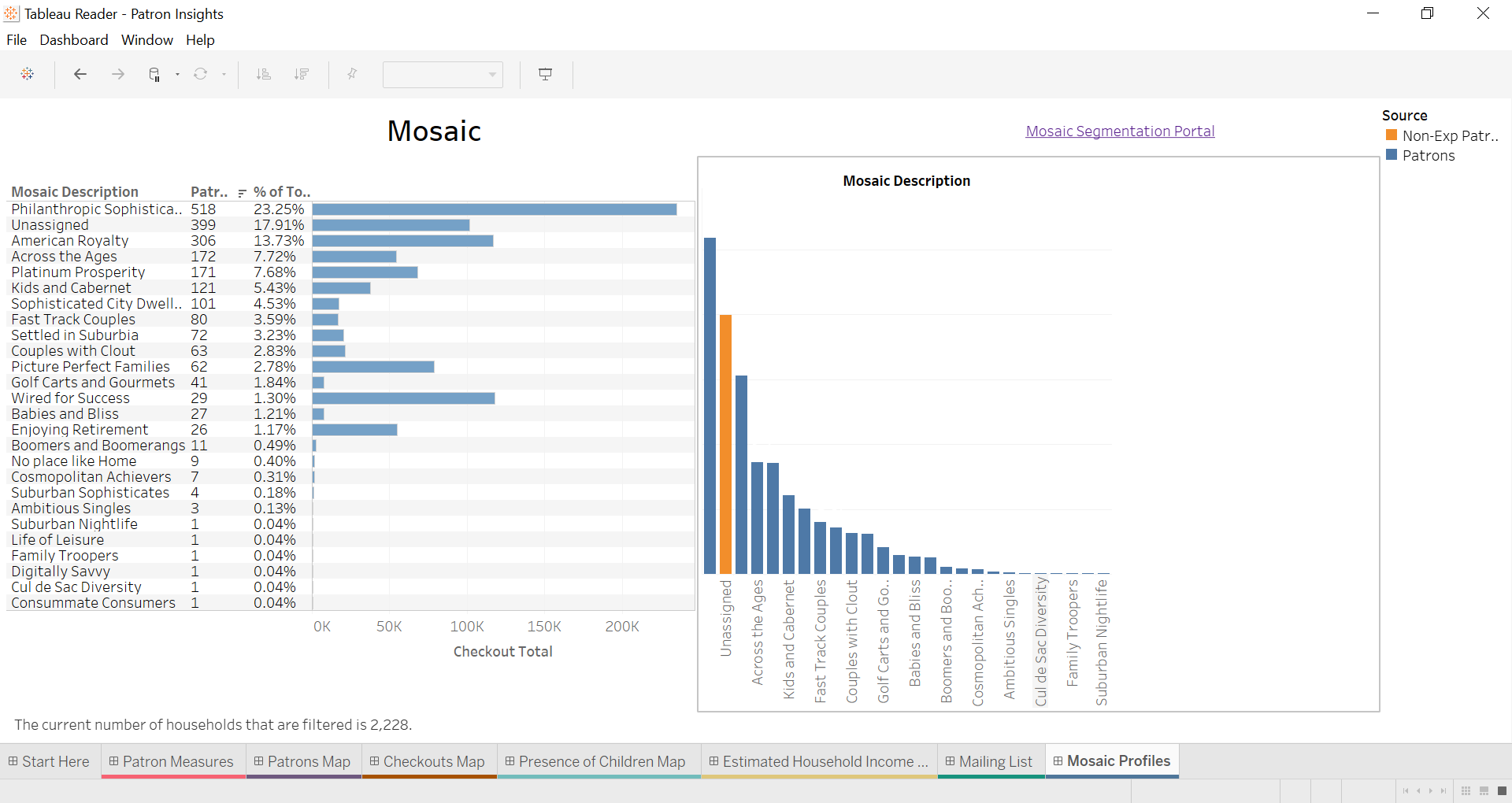Show sheet sorter grid view
The width and height of the screenshot is (1512, 803).
click(x=1466, y=791)
